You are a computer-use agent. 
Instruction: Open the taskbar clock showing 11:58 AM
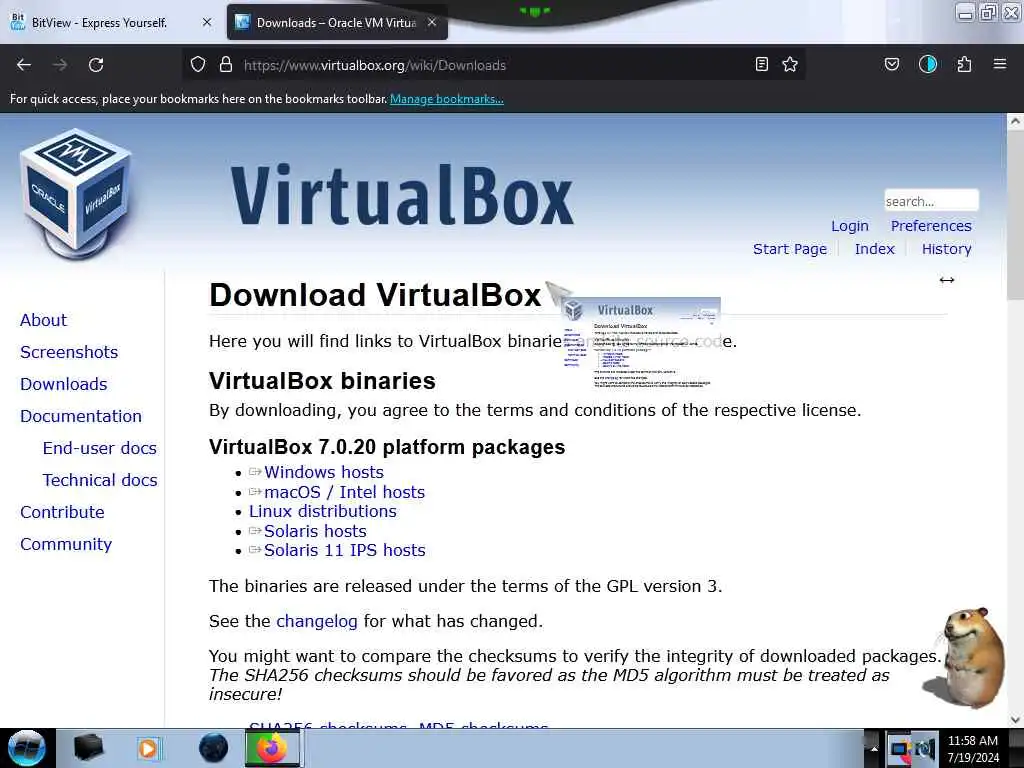tap(973, 748)
